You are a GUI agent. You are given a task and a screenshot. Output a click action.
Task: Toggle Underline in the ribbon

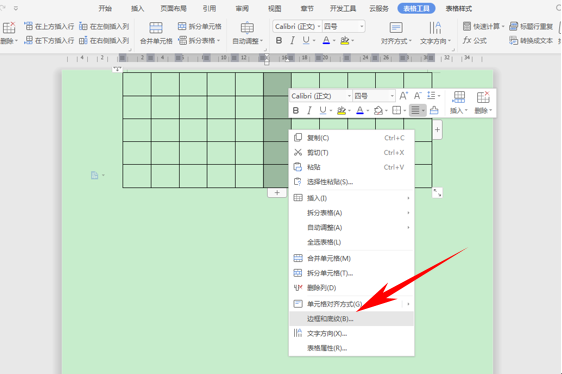tap(306, 41)
